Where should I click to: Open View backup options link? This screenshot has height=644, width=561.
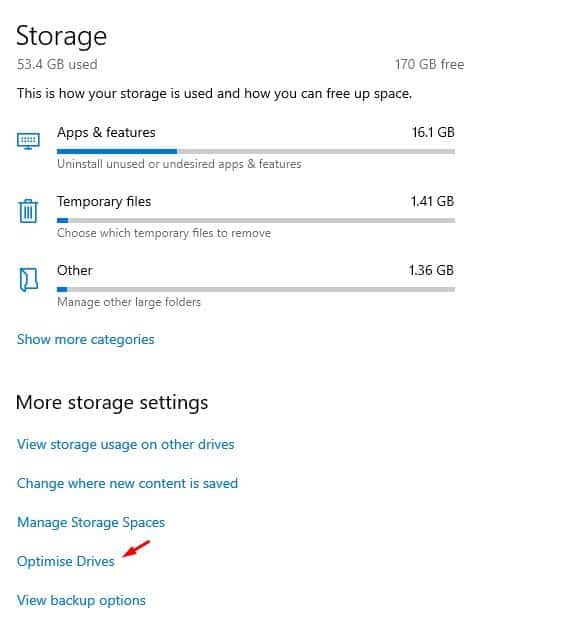pos(81,600)
